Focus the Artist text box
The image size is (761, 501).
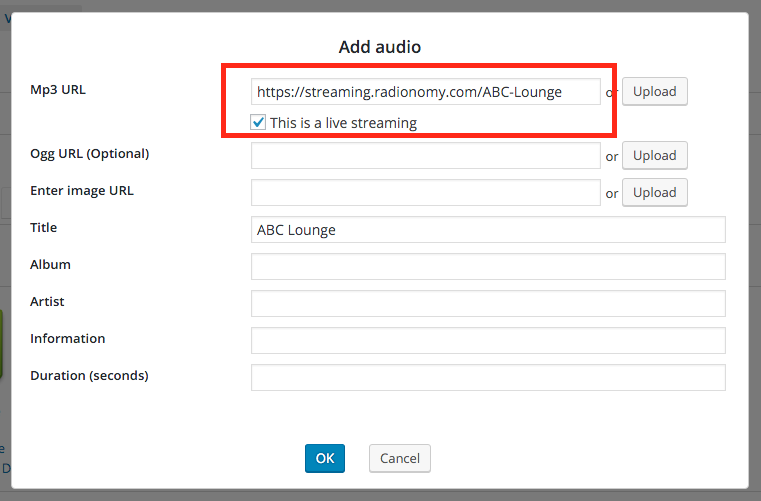point(487,304)
